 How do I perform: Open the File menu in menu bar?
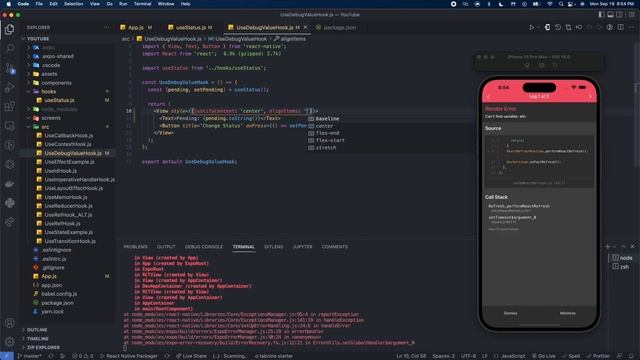coord(39,4)
